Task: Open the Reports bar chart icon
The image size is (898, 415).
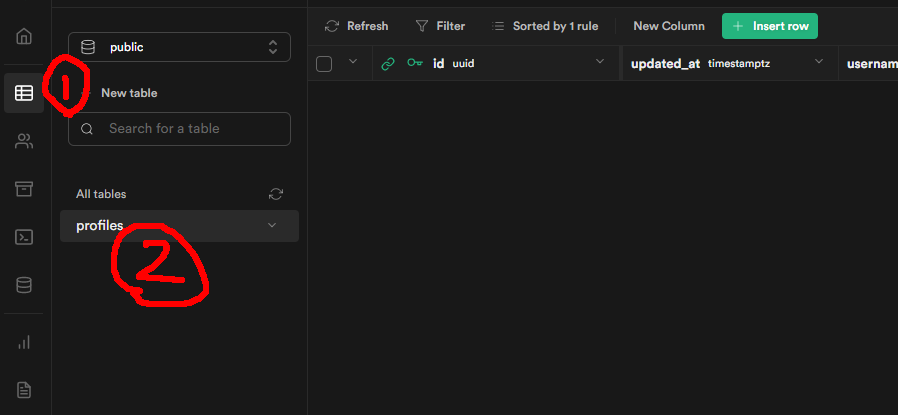Action: click(24, 342)
